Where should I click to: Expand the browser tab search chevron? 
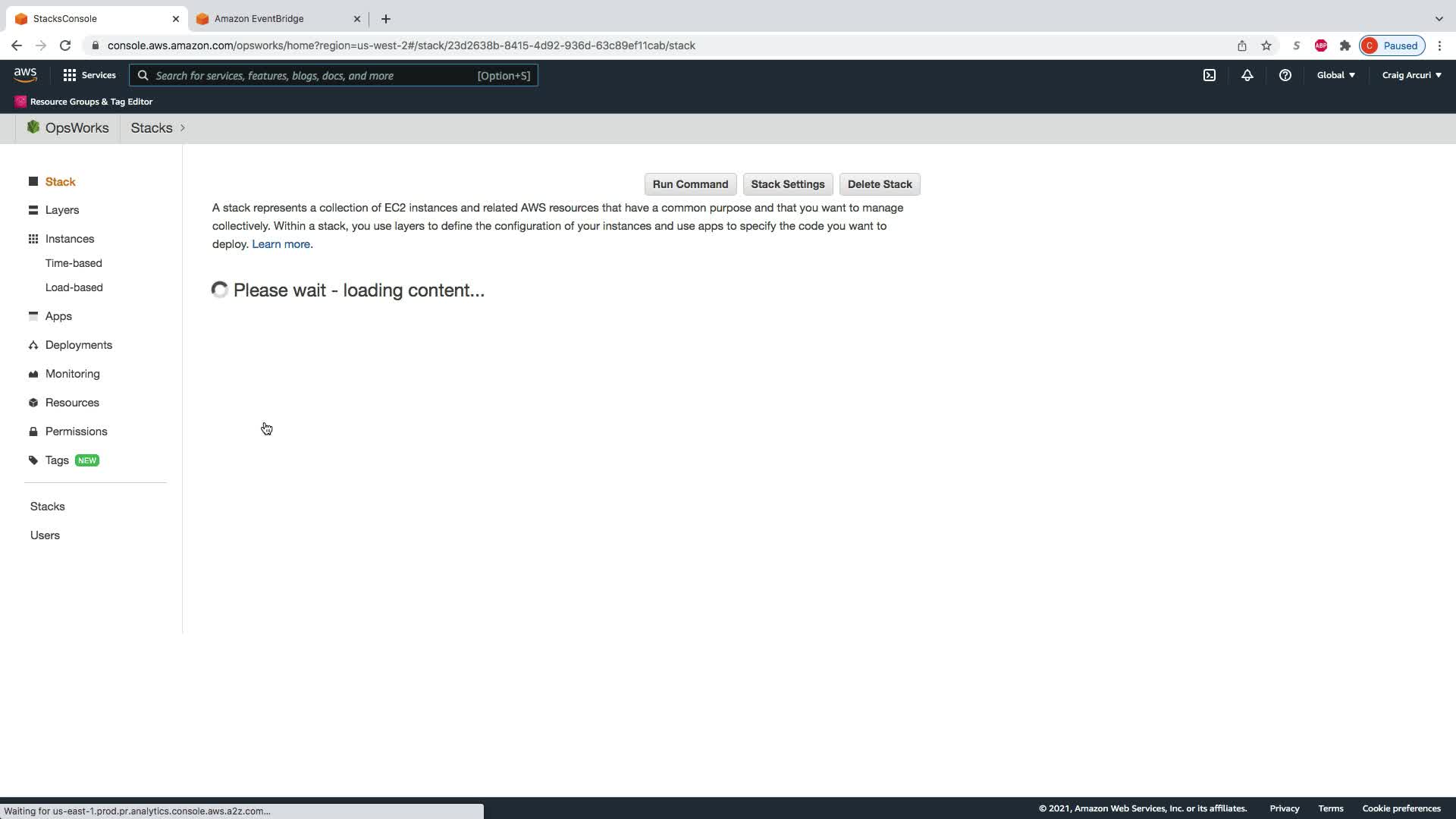tap(1439, 18)
